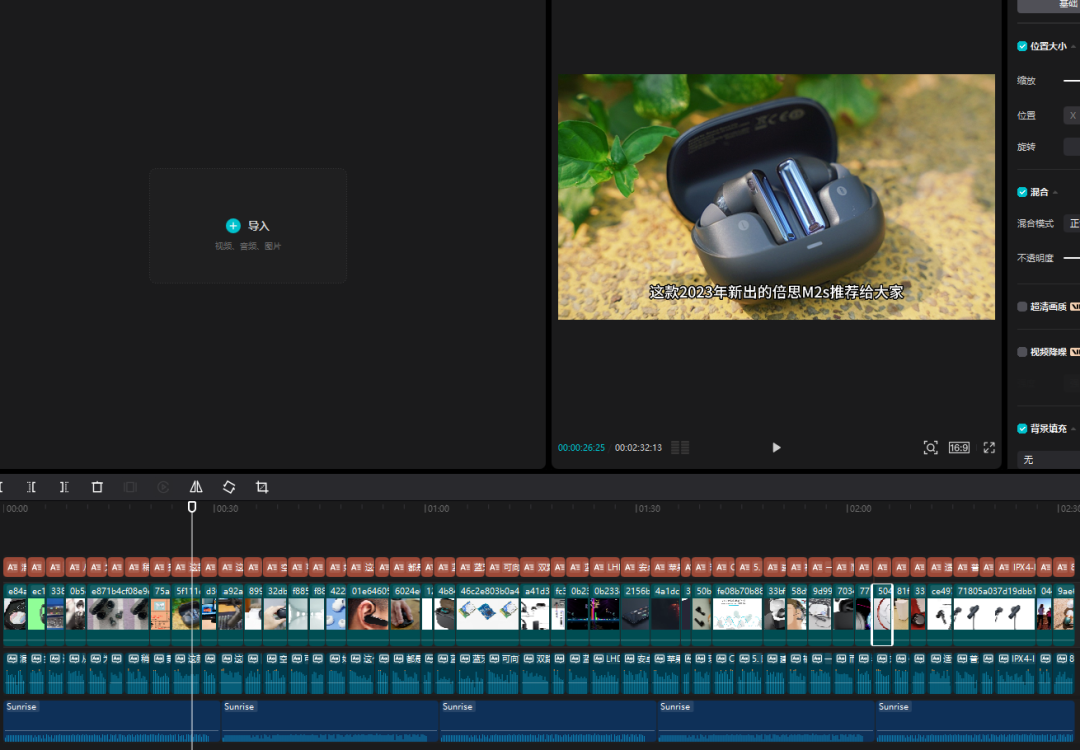
Task: Click the 01:30 mark on timeline ruler
Action: point(648,509)
